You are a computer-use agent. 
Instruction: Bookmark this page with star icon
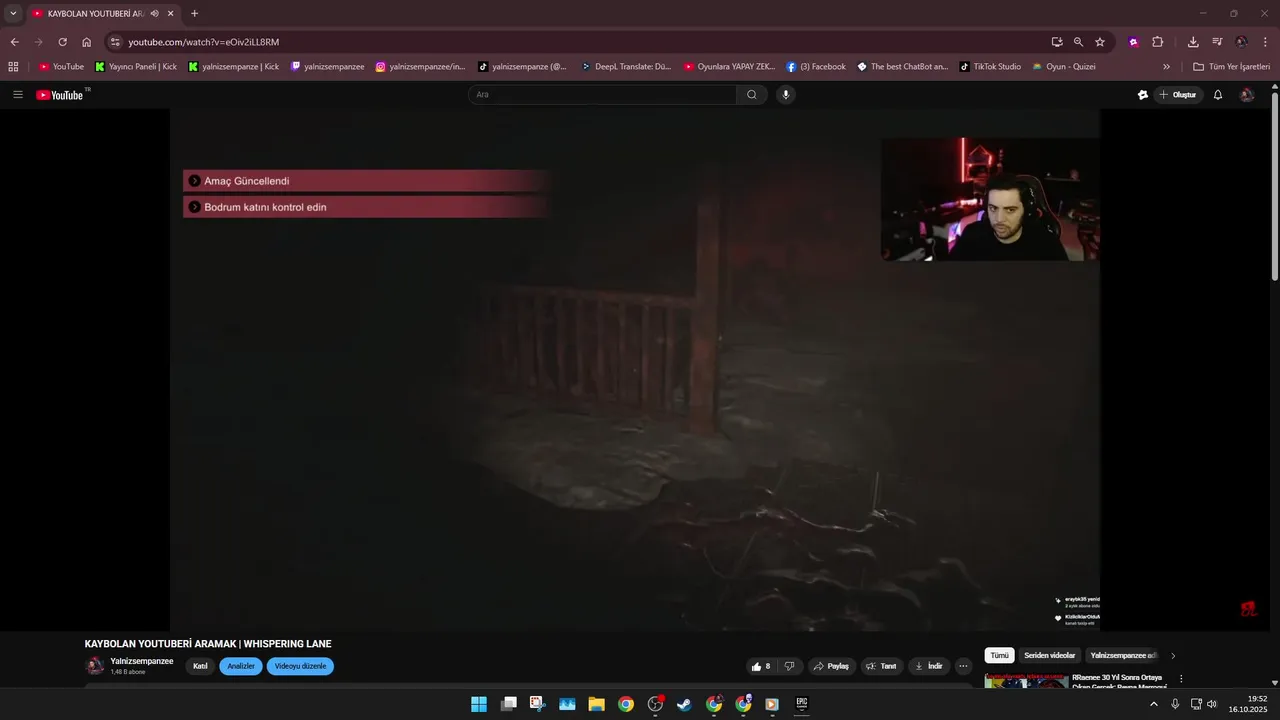(1100, 42)
